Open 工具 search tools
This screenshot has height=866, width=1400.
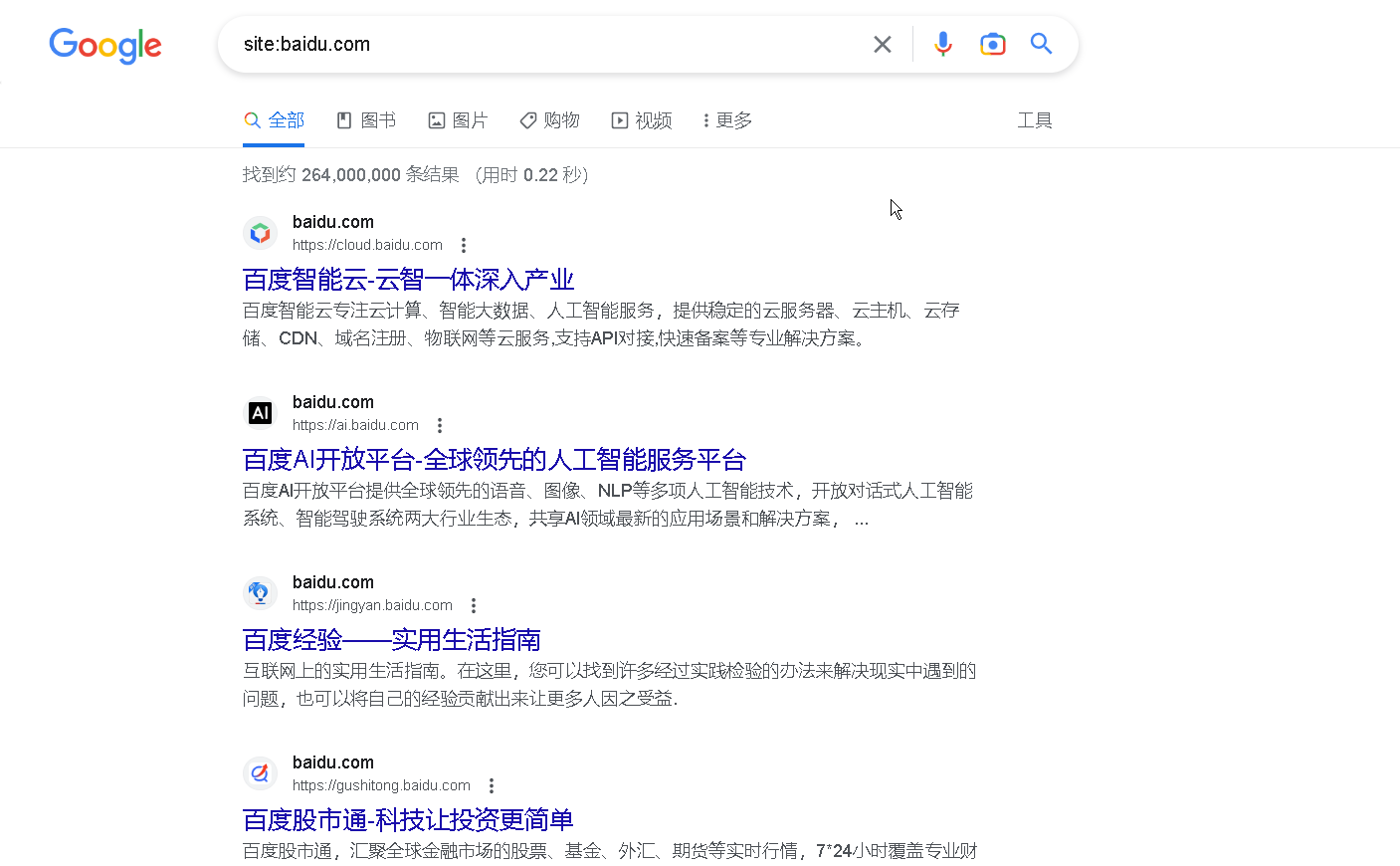(1034, 120)
